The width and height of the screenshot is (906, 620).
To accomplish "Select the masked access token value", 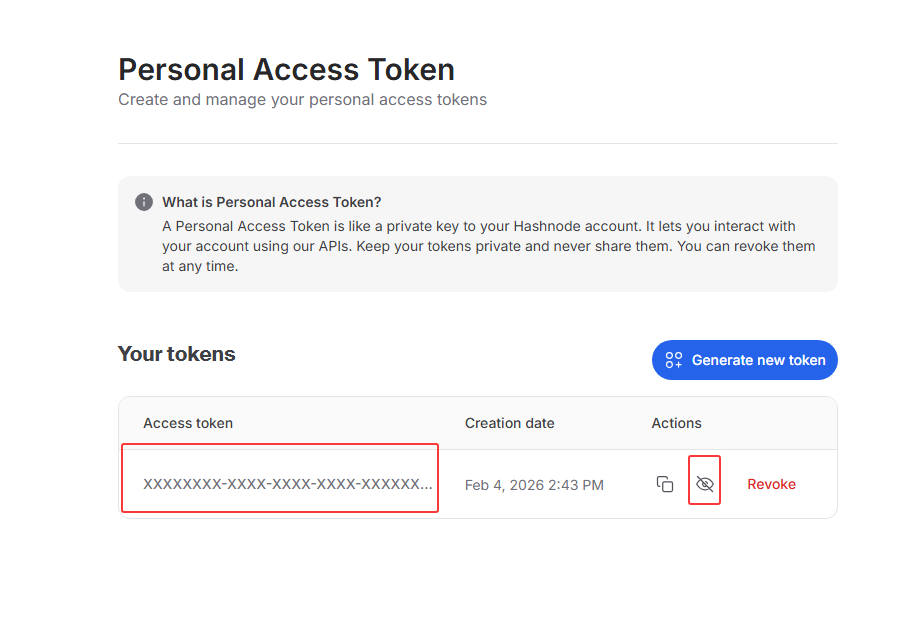I will click(287, 484).
